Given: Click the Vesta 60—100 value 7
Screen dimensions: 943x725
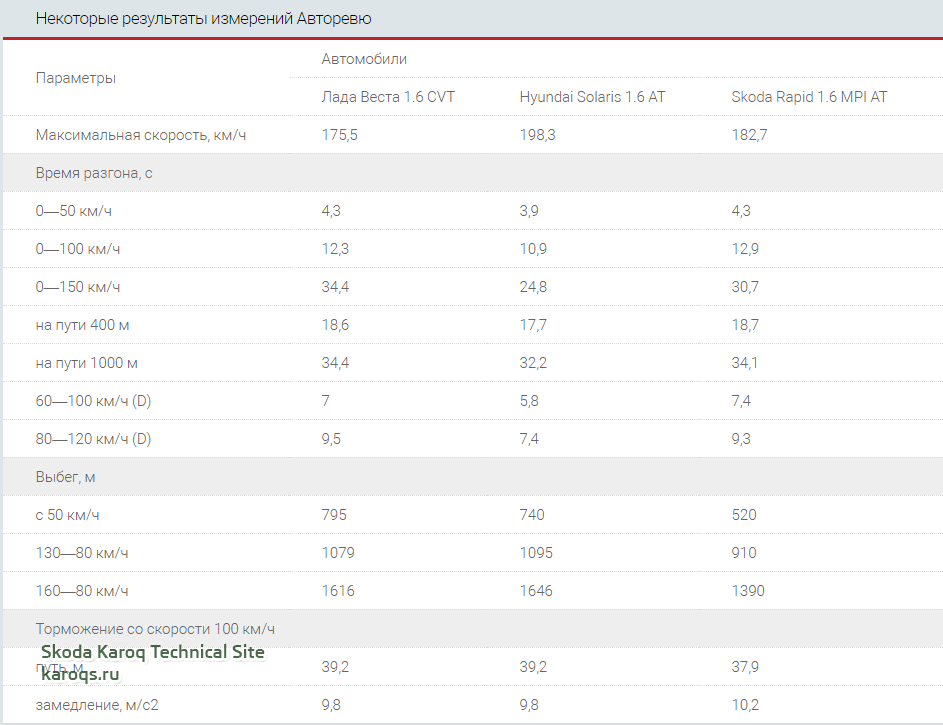Looking at the screenshot, I should [x=325, y=401].
